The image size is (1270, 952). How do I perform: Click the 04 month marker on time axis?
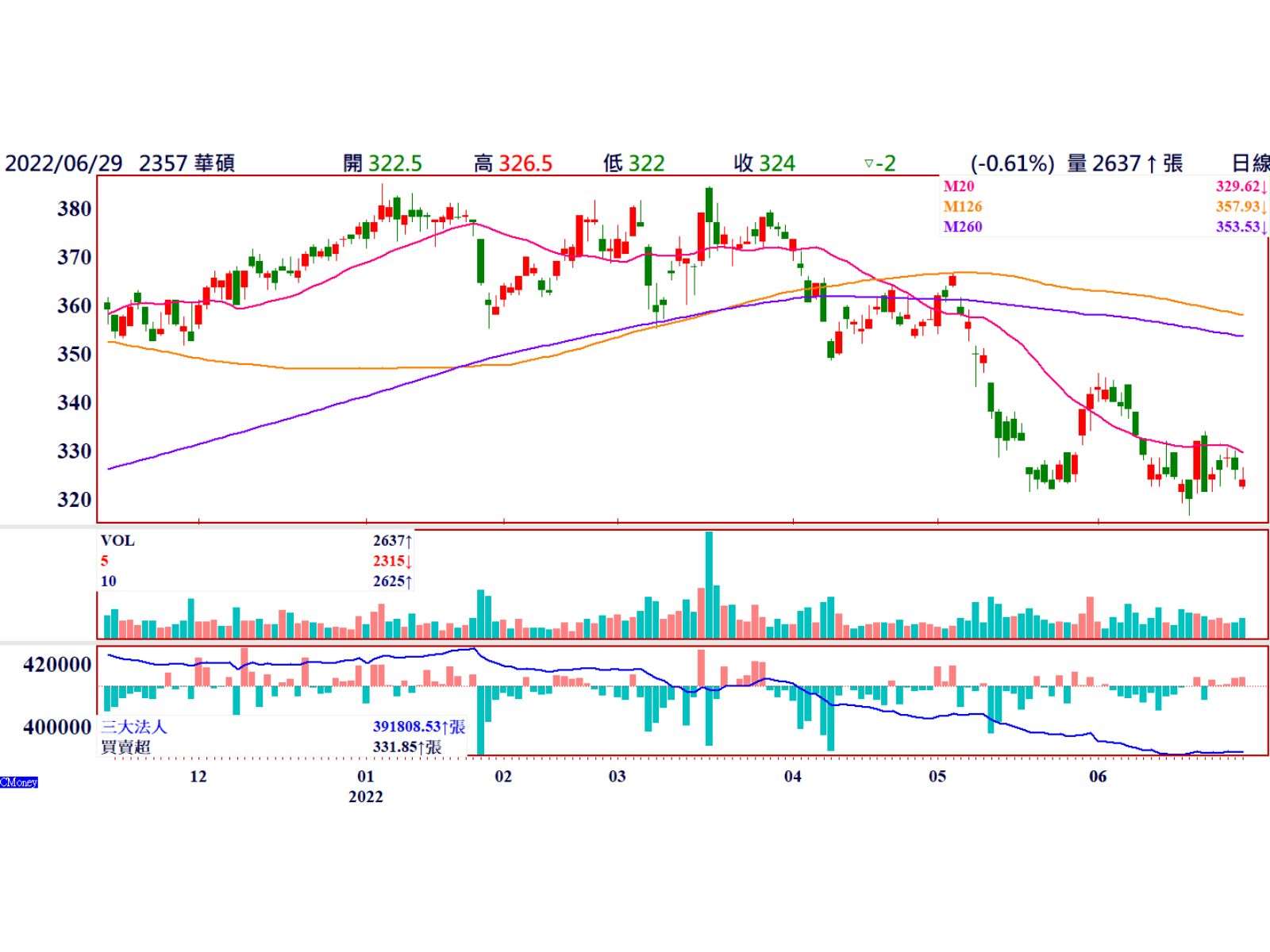(x=793, y=777)
